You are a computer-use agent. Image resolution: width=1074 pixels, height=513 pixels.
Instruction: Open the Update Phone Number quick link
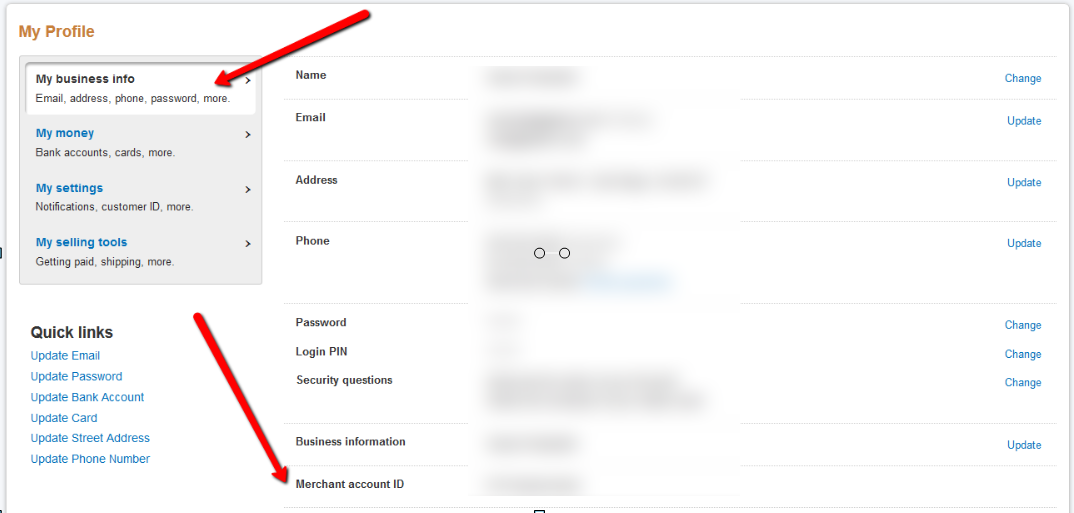pos(90,459)
